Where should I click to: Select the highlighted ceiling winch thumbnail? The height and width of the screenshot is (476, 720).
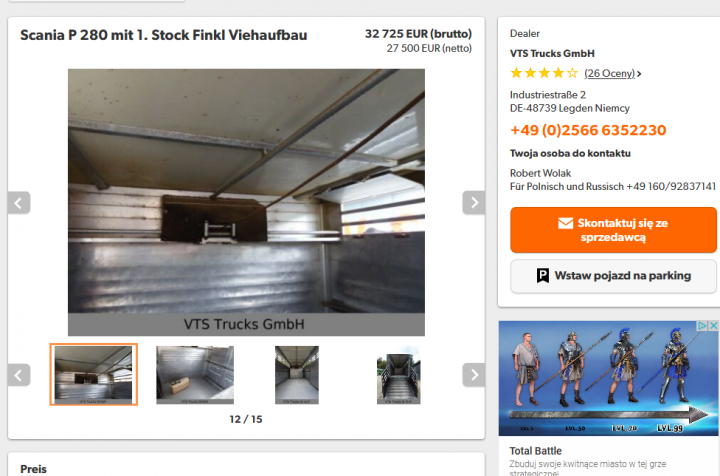94,375
